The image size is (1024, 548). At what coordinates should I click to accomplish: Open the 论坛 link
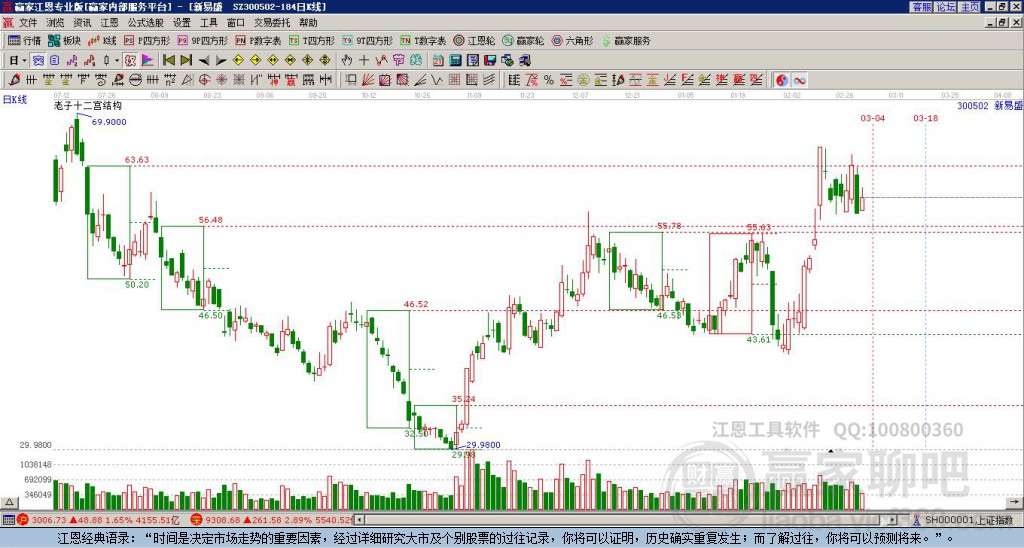[x=945, y=7]
